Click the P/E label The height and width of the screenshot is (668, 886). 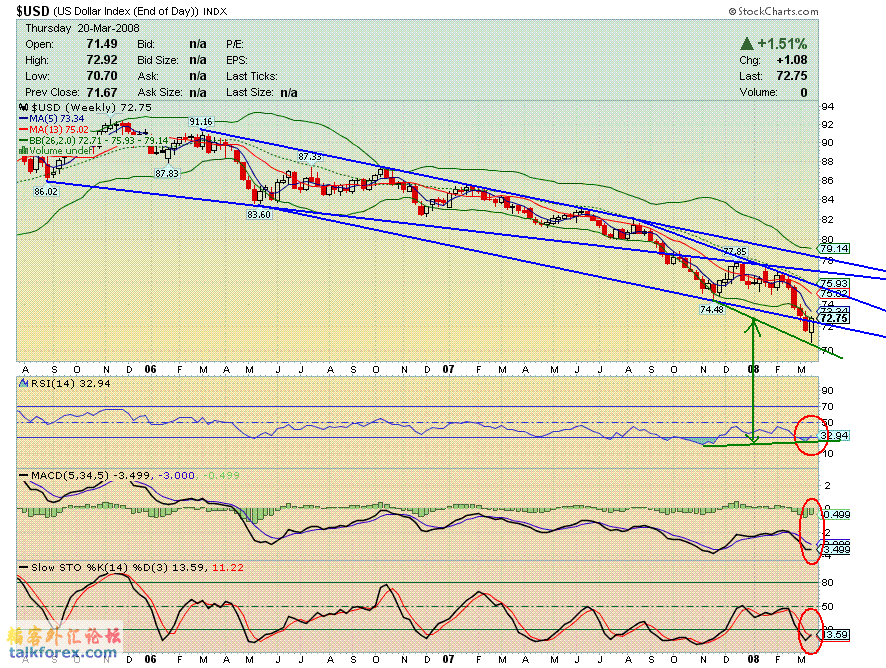tap(234, 44)
